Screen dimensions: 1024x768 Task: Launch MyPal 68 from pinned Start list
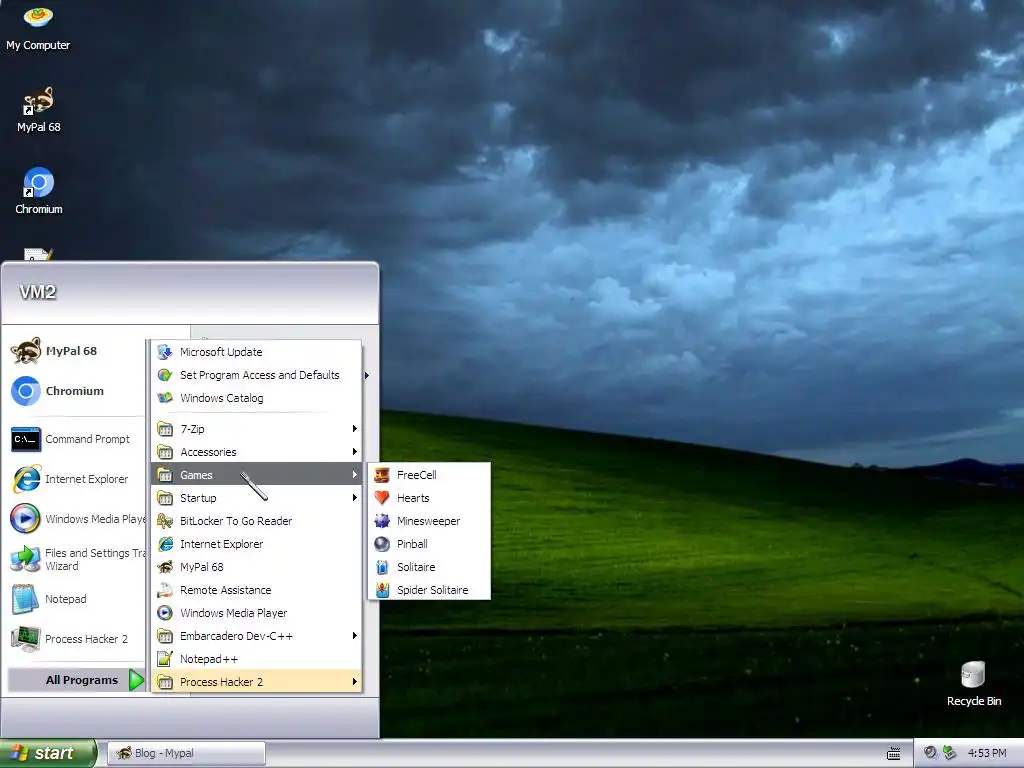[74, 351]
